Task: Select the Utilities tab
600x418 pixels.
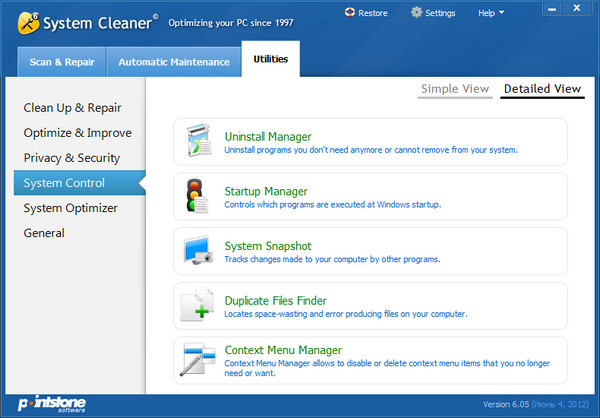Action: click(x=270, y=60)
